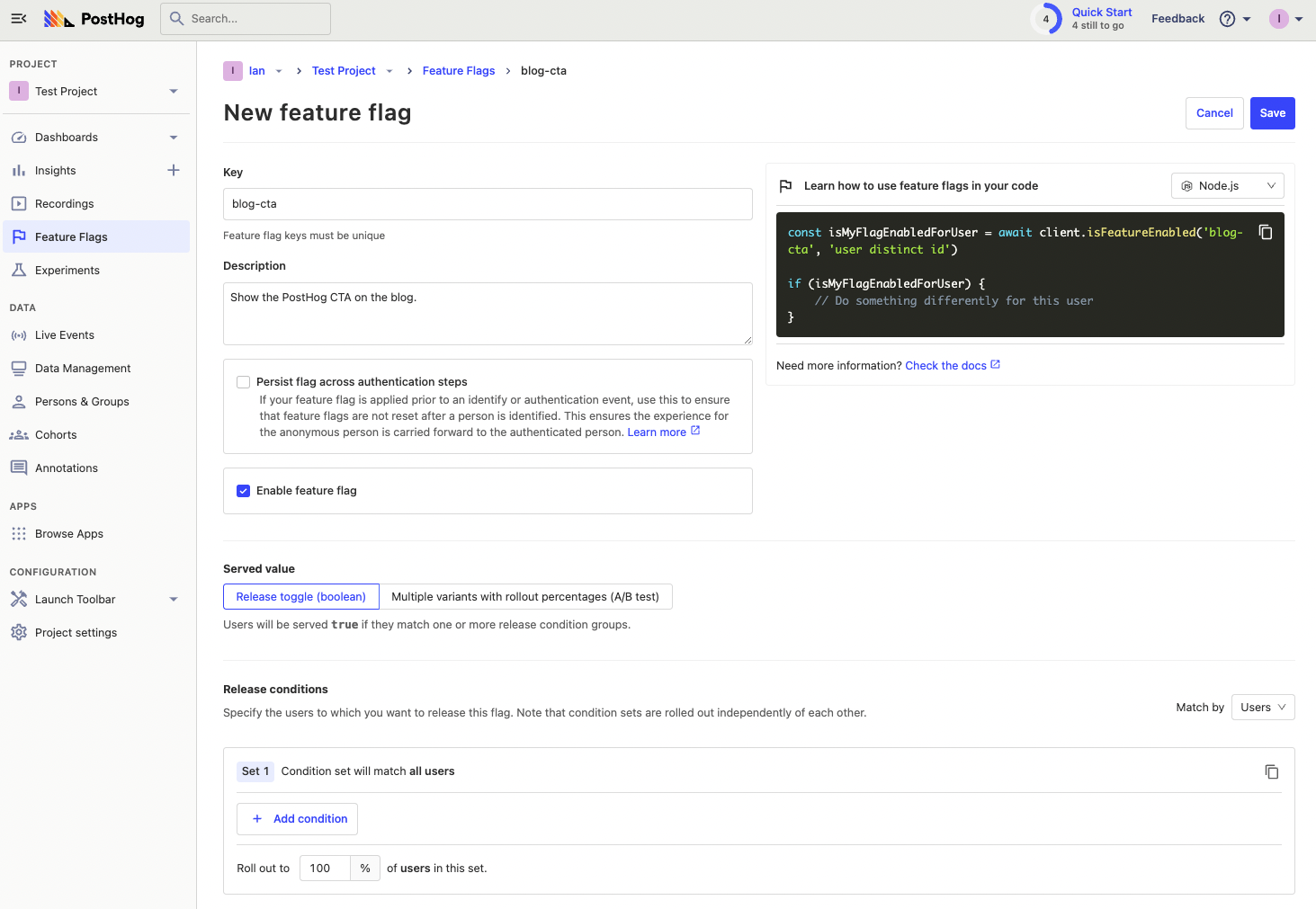Open the Feature Flags section in sidebar
Image resolution: width=1316 pixels, height=909 pixels.
[x=71, y=236]
